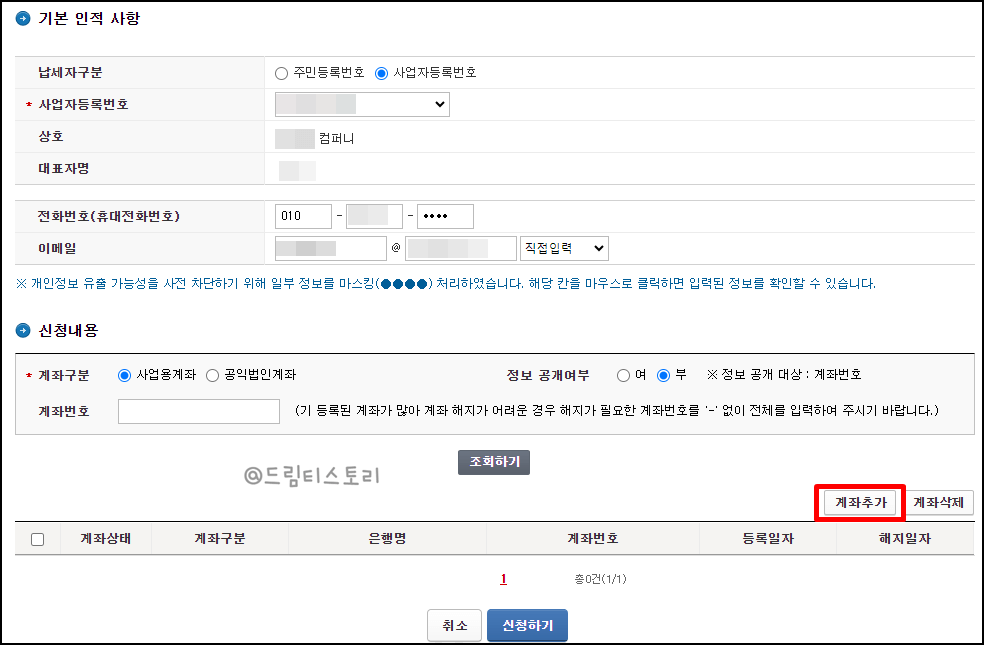Toggle the select-all checkbox in the table header

point(37,538)
